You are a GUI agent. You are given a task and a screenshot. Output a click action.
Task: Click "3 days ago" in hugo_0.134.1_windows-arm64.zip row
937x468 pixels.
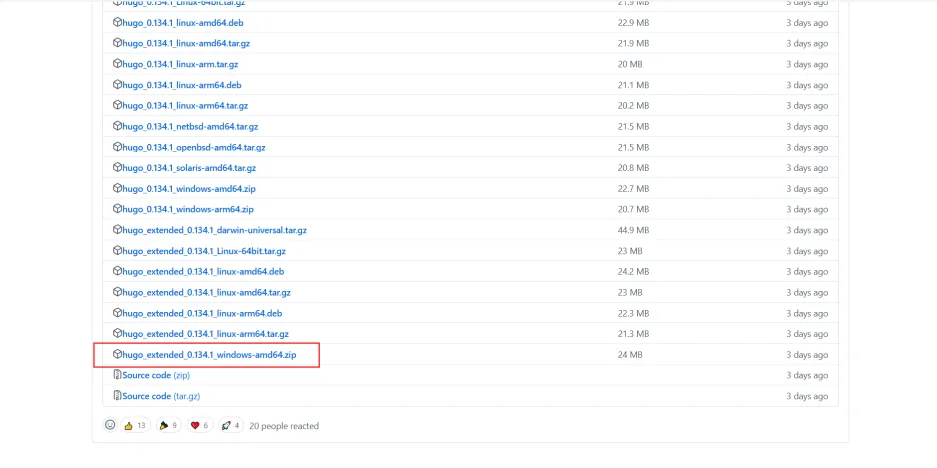pos(807,209)
